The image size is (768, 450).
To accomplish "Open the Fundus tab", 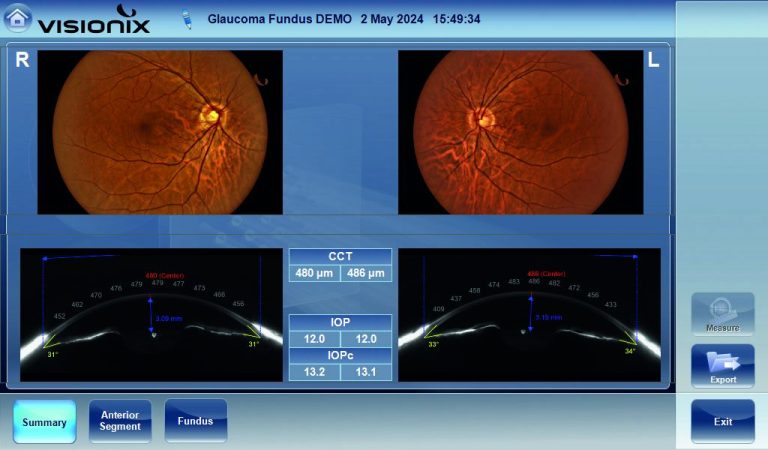I will point(196,422).
